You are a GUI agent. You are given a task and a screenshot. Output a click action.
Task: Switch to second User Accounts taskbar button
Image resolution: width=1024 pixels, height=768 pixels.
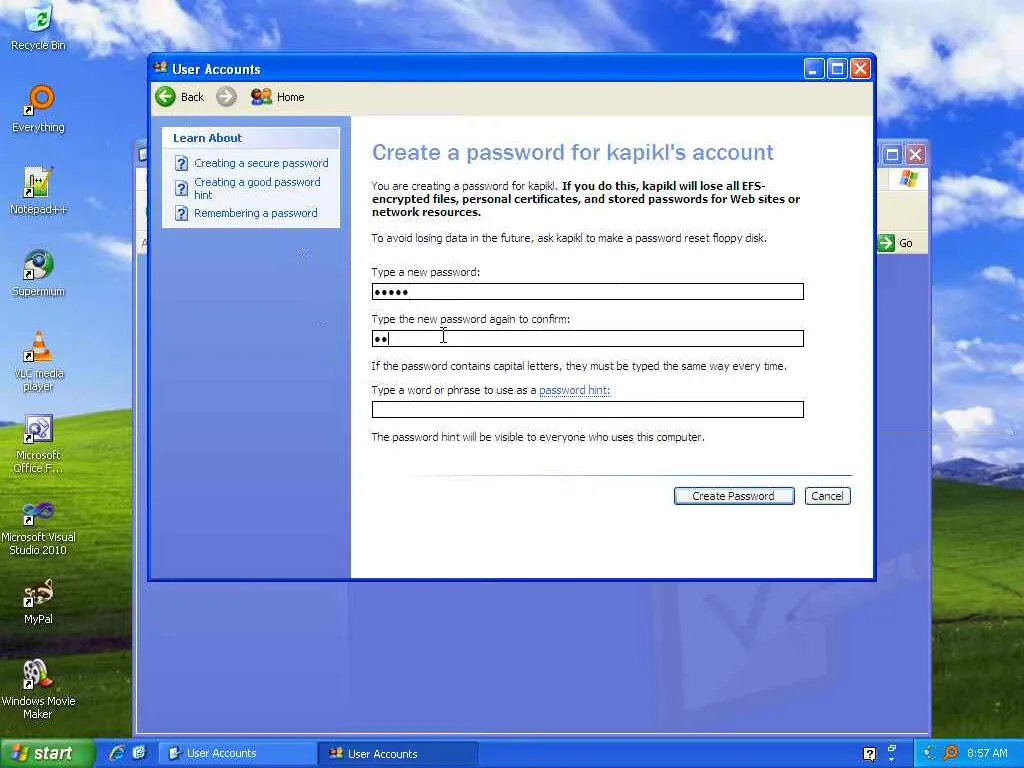398,754
